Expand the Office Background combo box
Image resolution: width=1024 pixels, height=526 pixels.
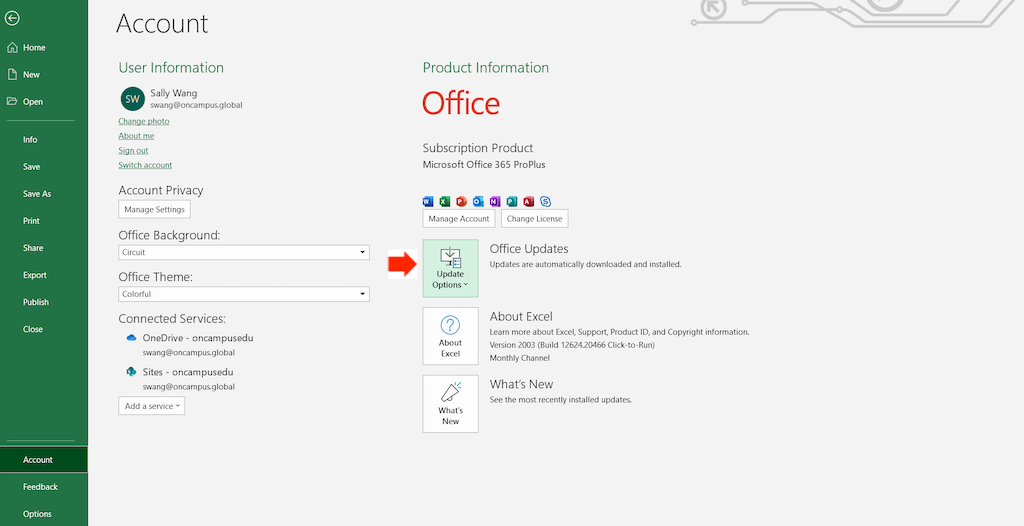[244, 252]
